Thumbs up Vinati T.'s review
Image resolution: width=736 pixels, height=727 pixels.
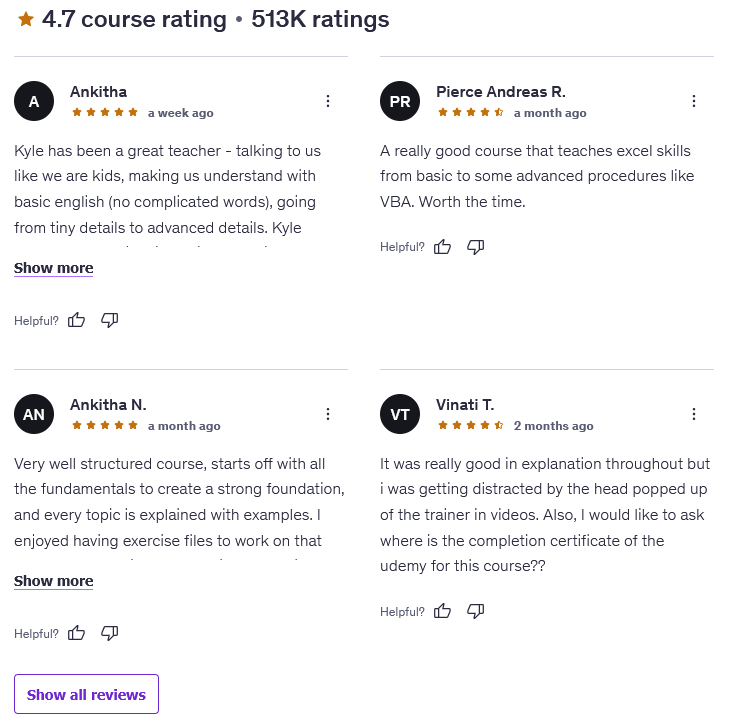[x=442, y=611]
